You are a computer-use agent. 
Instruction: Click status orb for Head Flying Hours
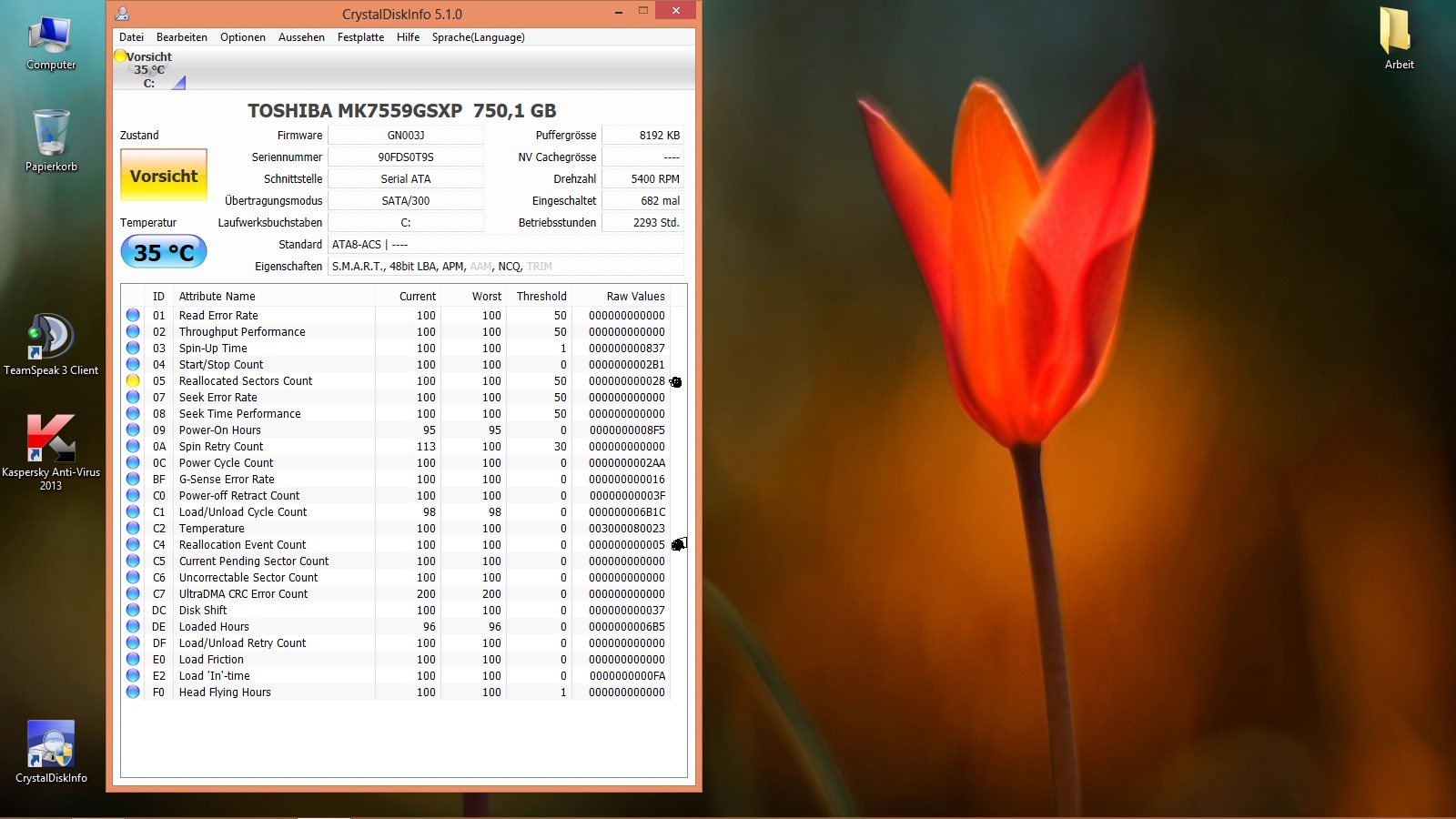click(x=133, y=693)
